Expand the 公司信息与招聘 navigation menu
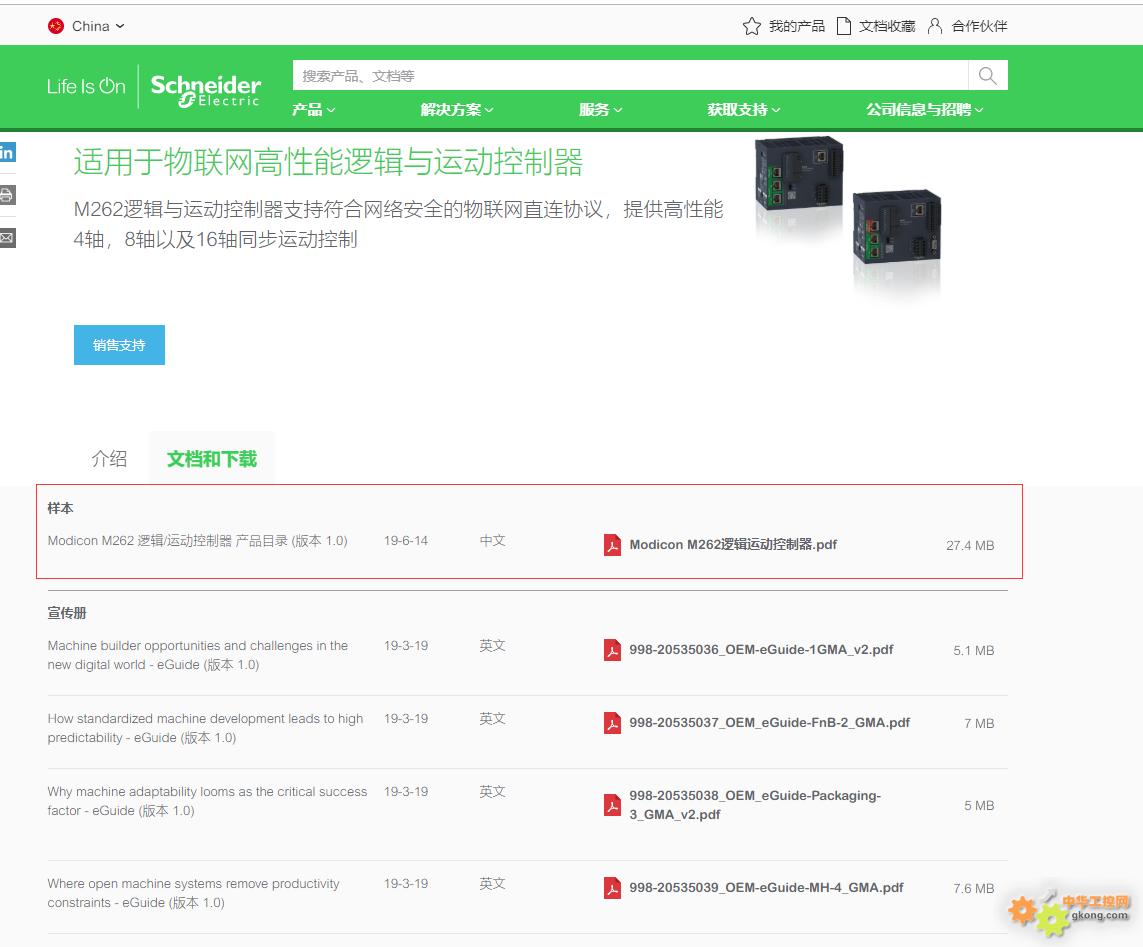 924,109
